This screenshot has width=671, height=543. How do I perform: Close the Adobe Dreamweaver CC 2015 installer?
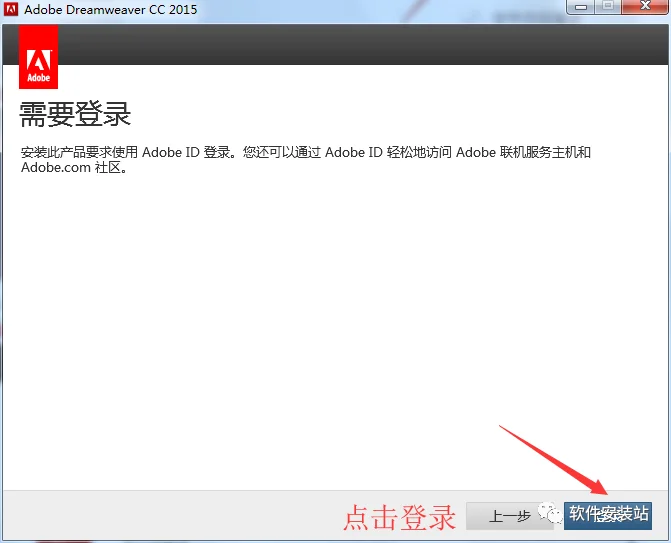pos(645,6)
